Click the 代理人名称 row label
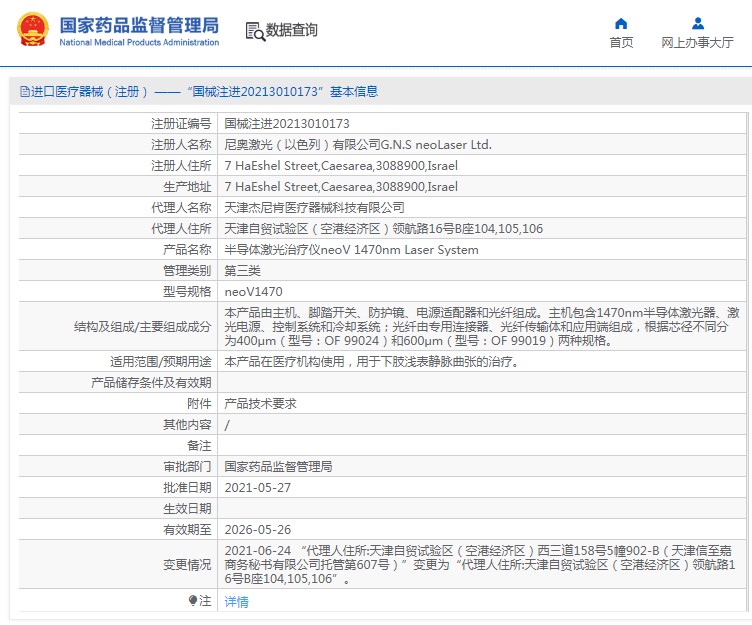This screenshot has height=625, width=752. coord(181,208)
